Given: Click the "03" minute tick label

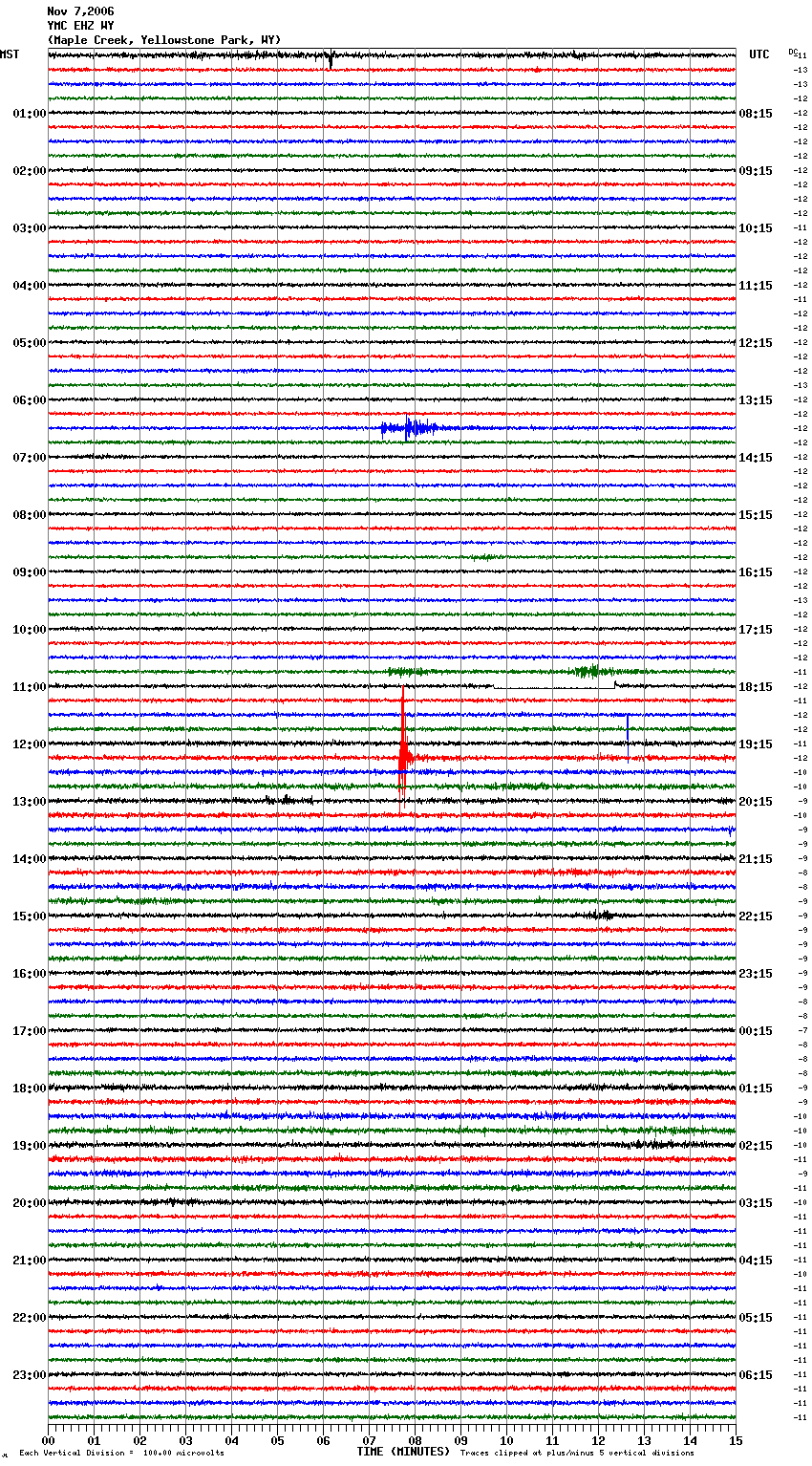Looking at the screenshot, I should (x=185, y=1441).
